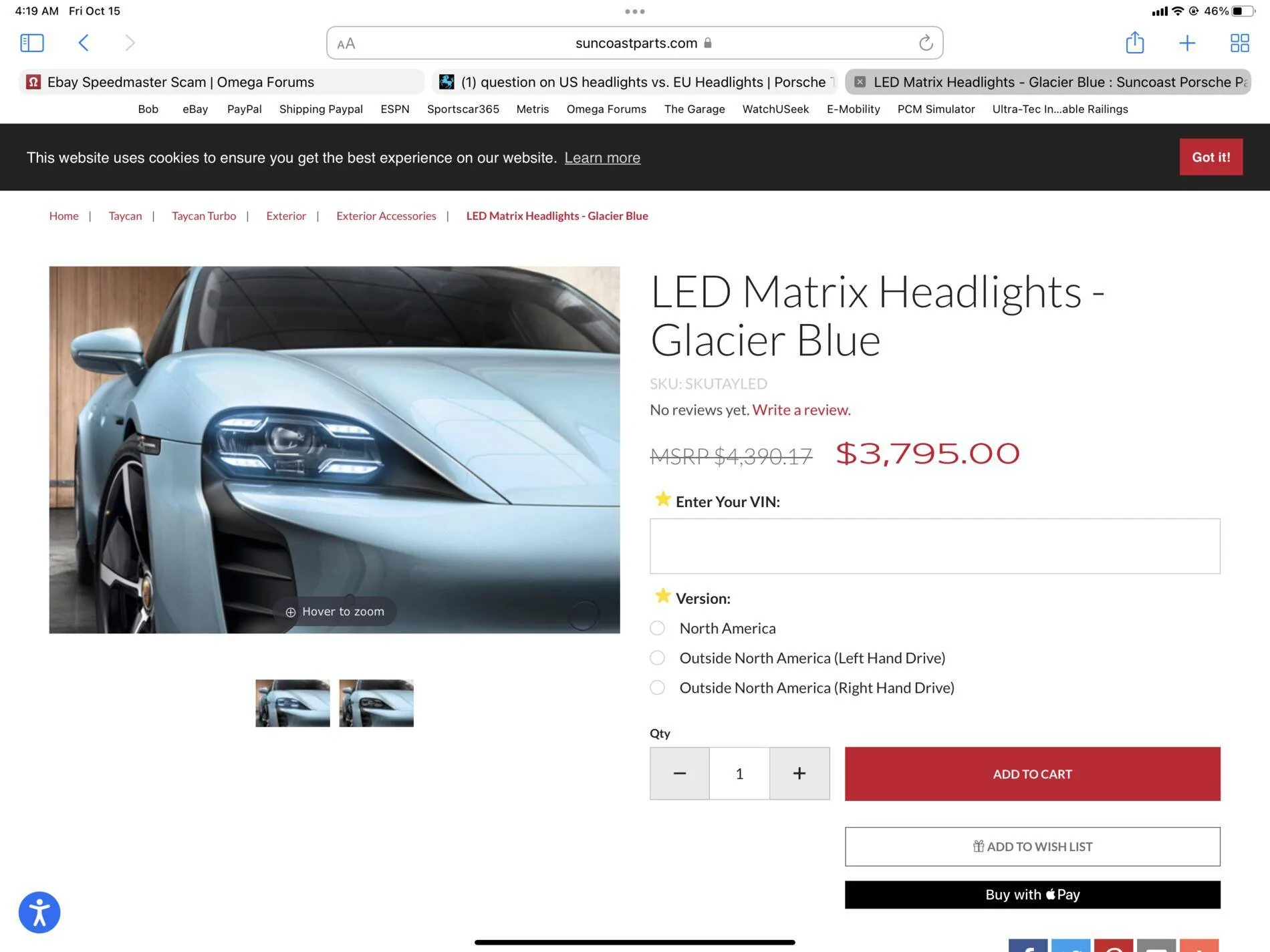1270x952 pixels.
Task: Select North America version
Action: coord(658,629)
